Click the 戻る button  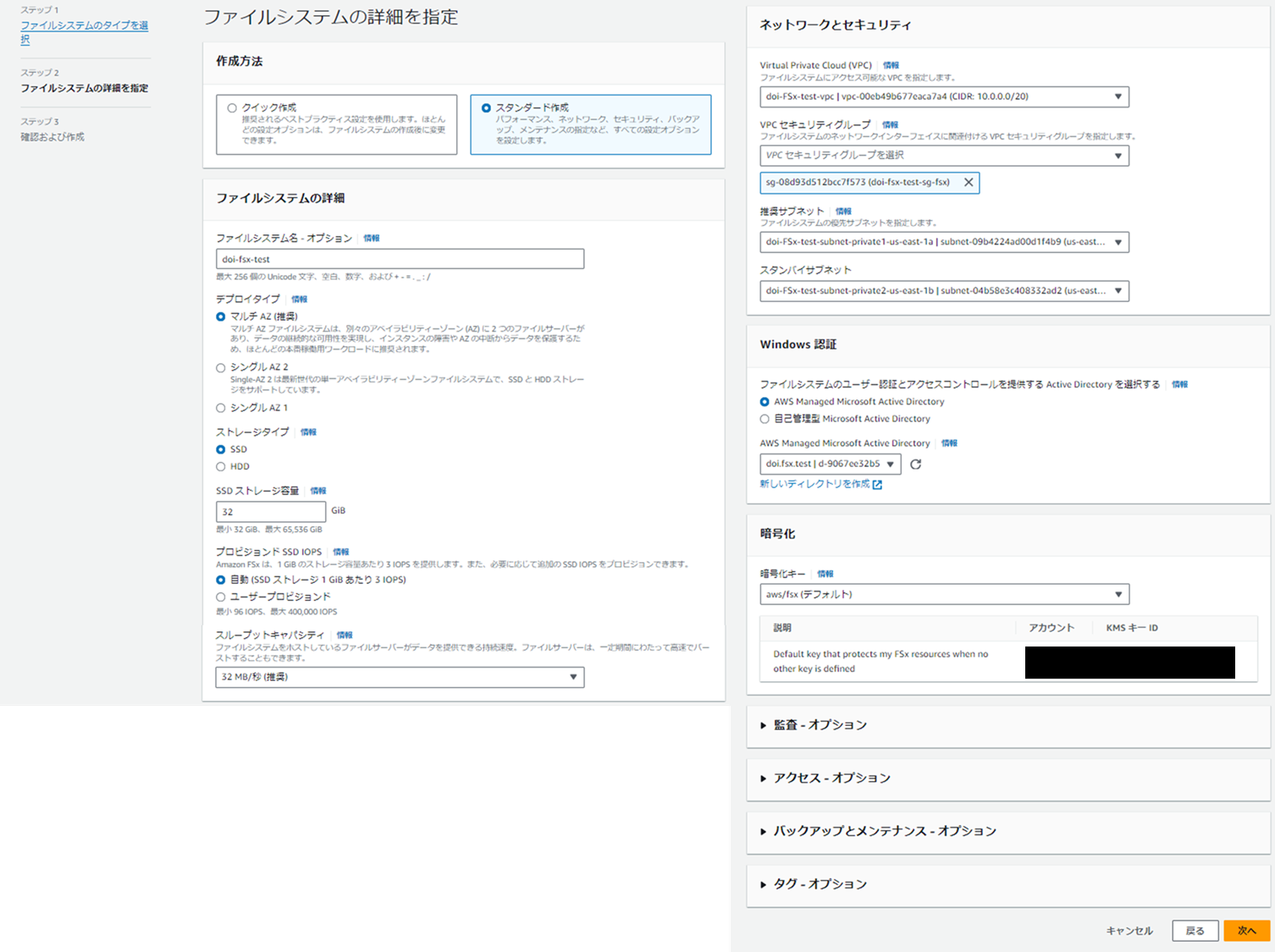click(1195, 931)
